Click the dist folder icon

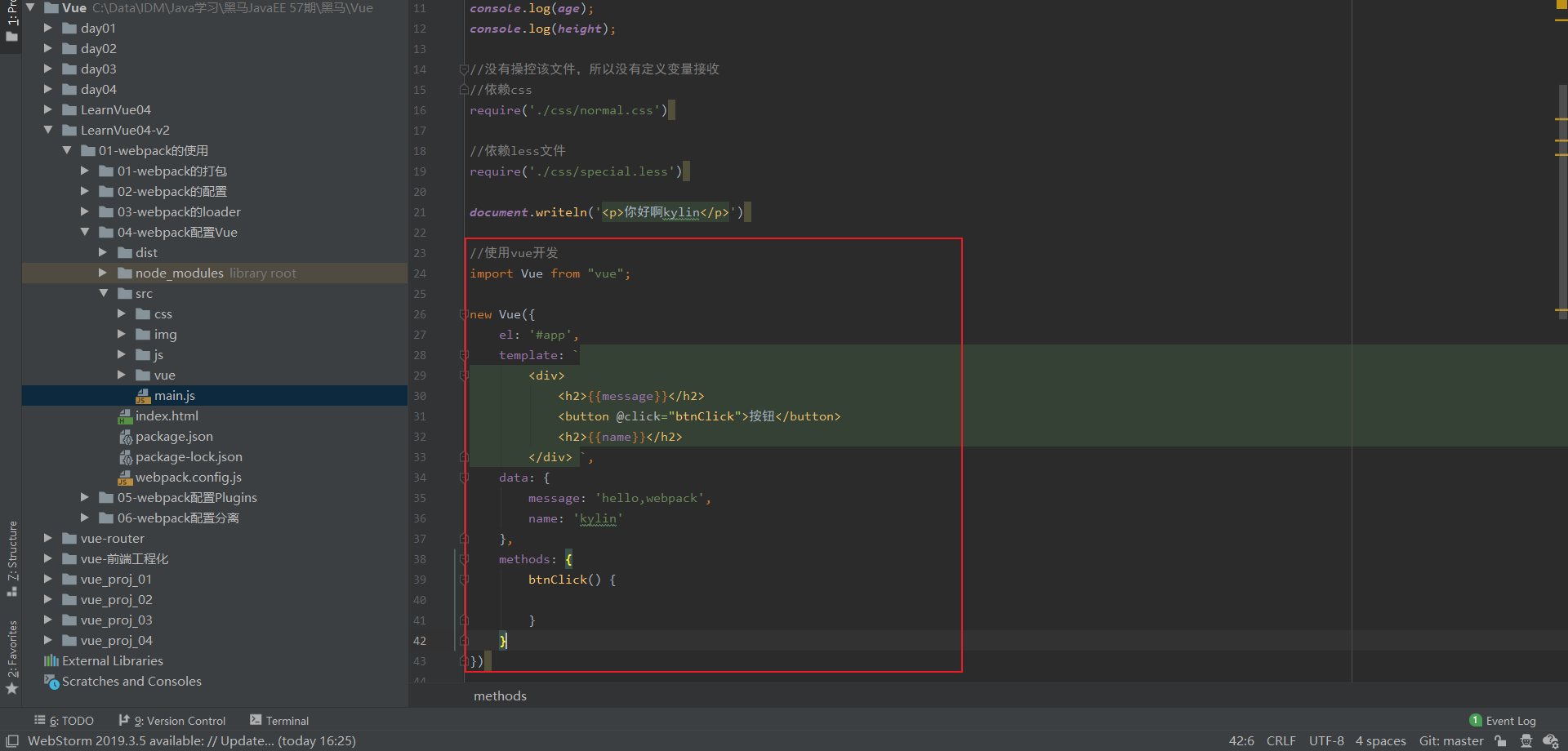point(125,252)
